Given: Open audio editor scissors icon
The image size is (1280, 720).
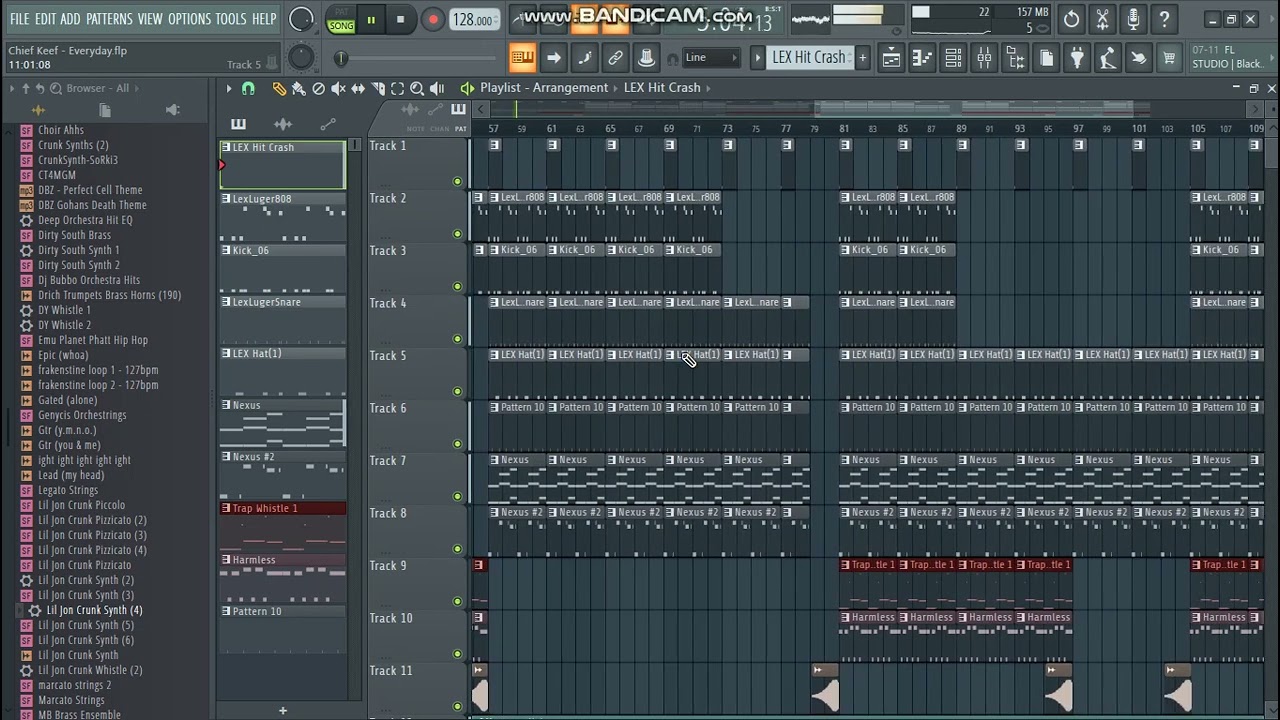Looking at the screenshot, I should (1102, 19).
